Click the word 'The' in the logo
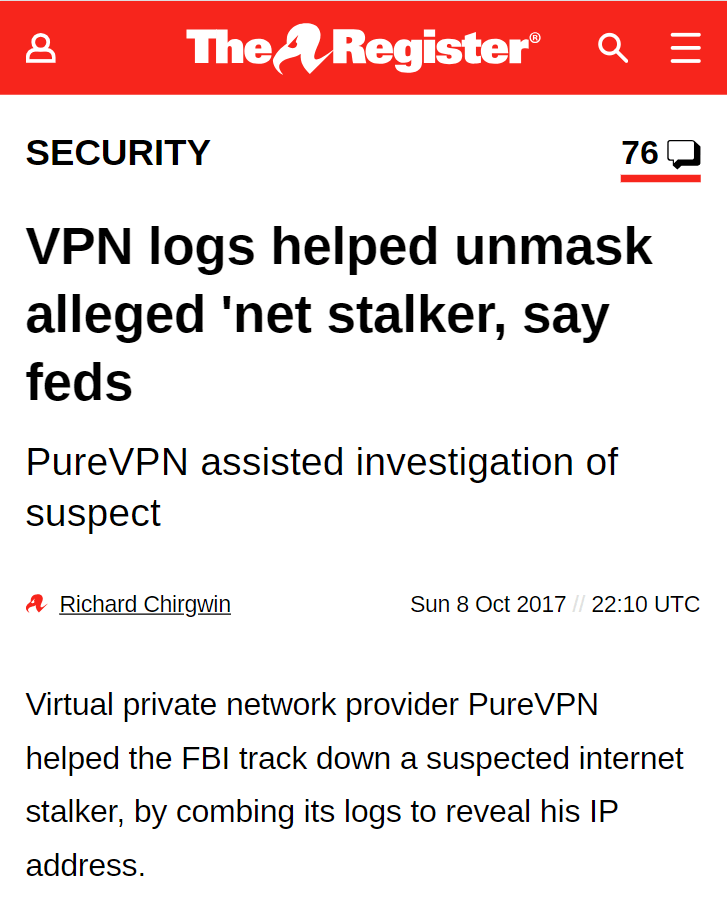This screenshot has width=727, height=907. pyautogui.click(x=228, y=48)
